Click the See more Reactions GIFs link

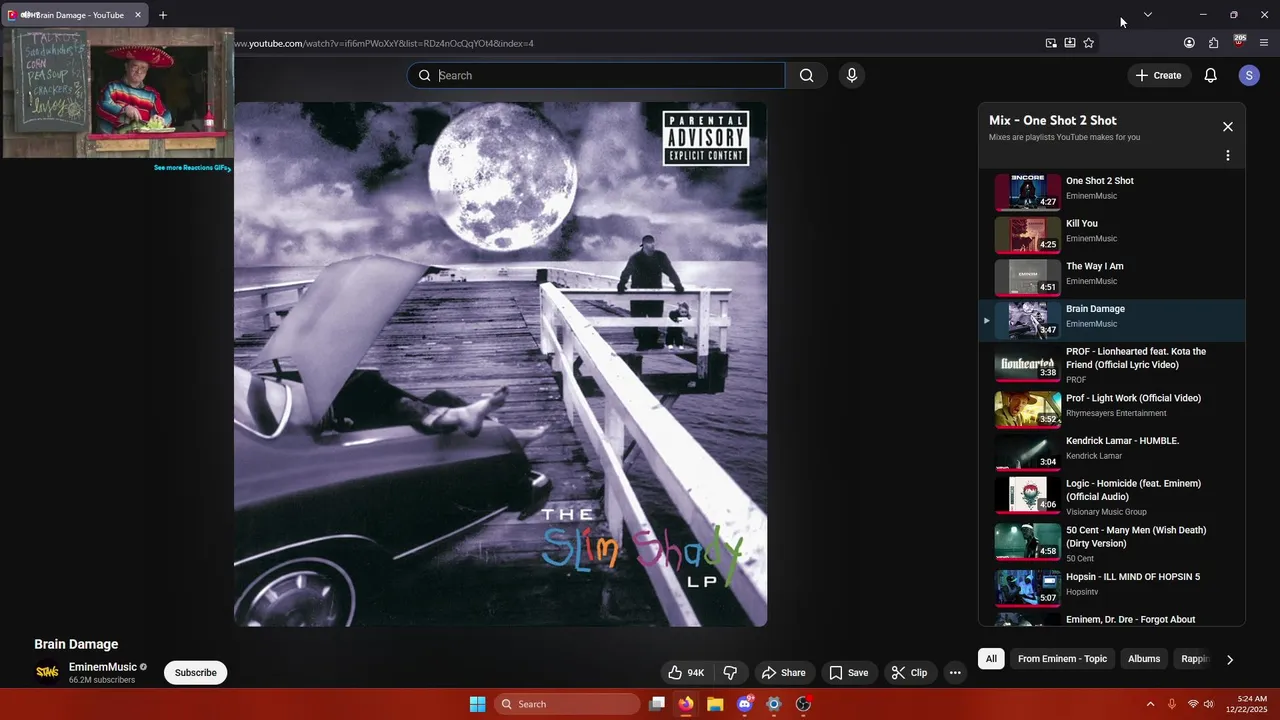[x=192, y=168]
